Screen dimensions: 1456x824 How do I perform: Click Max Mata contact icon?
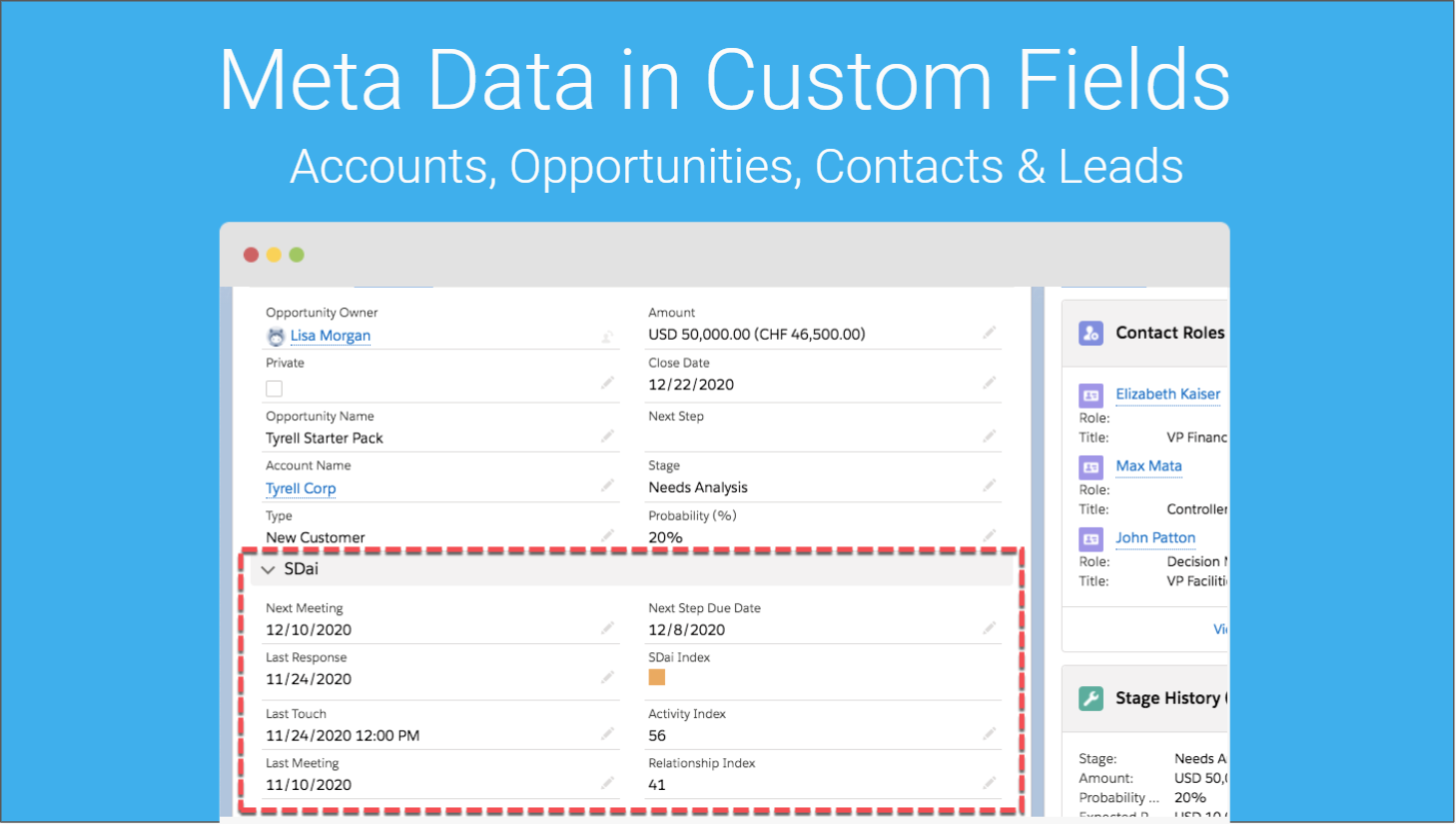pos(1091,467)
